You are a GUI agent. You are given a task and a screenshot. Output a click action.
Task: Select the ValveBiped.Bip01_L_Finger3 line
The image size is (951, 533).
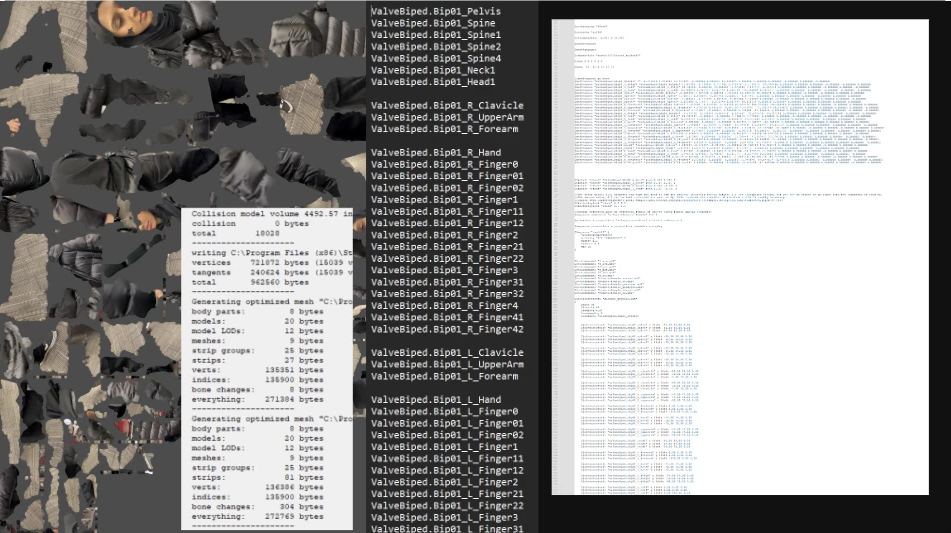[445, 518]
